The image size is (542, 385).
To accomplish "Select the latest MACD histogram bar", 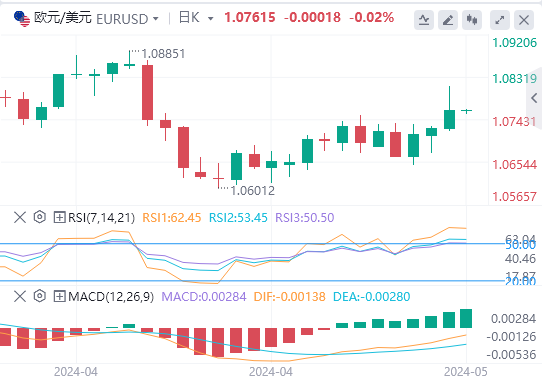I will (x=466, y=318).
